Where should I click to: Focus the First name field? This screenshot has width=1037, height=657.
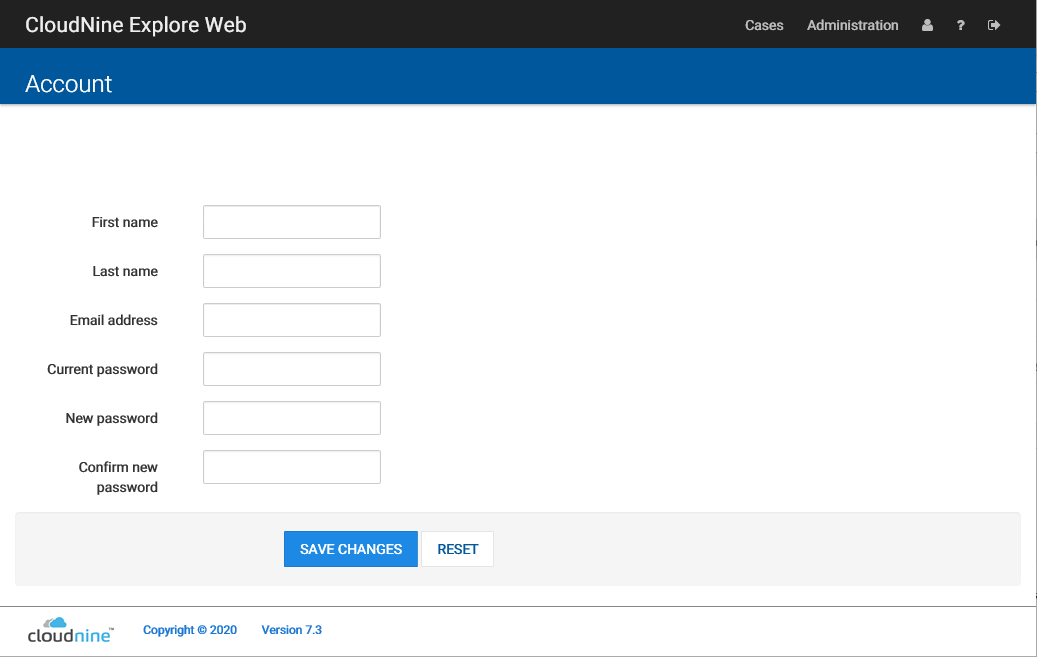pos(292,222)
